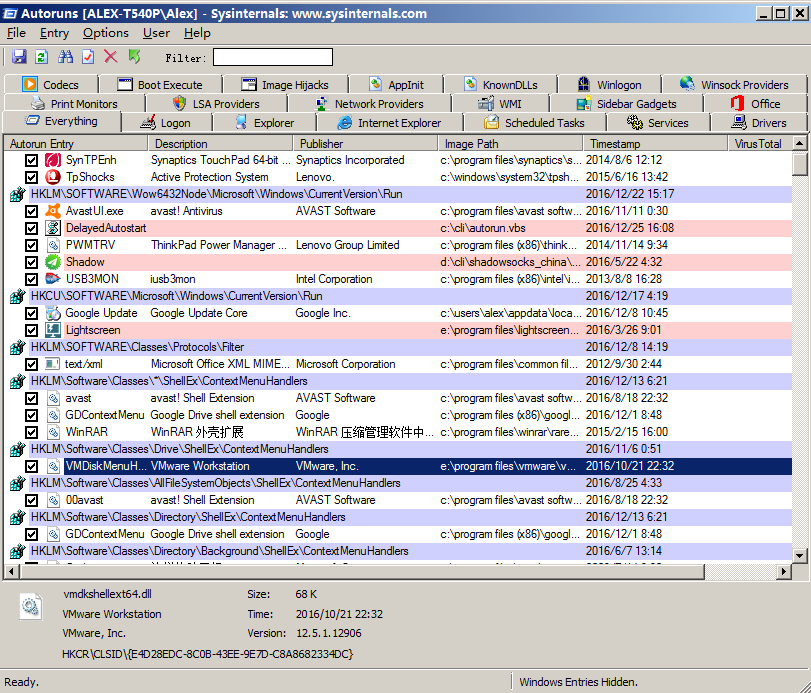Click the WinRAR entry file icon

coord(52,432)
